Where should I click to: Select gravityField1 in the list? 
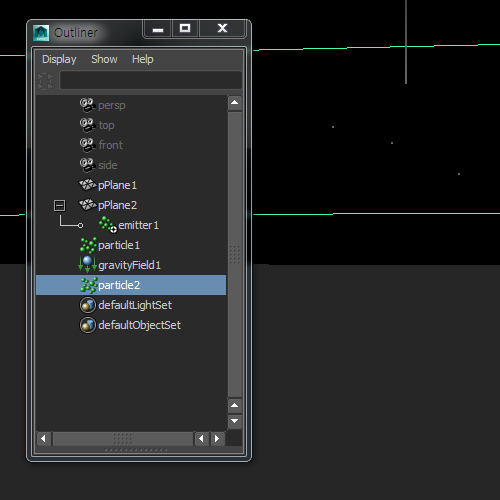[x=129, y=265]
